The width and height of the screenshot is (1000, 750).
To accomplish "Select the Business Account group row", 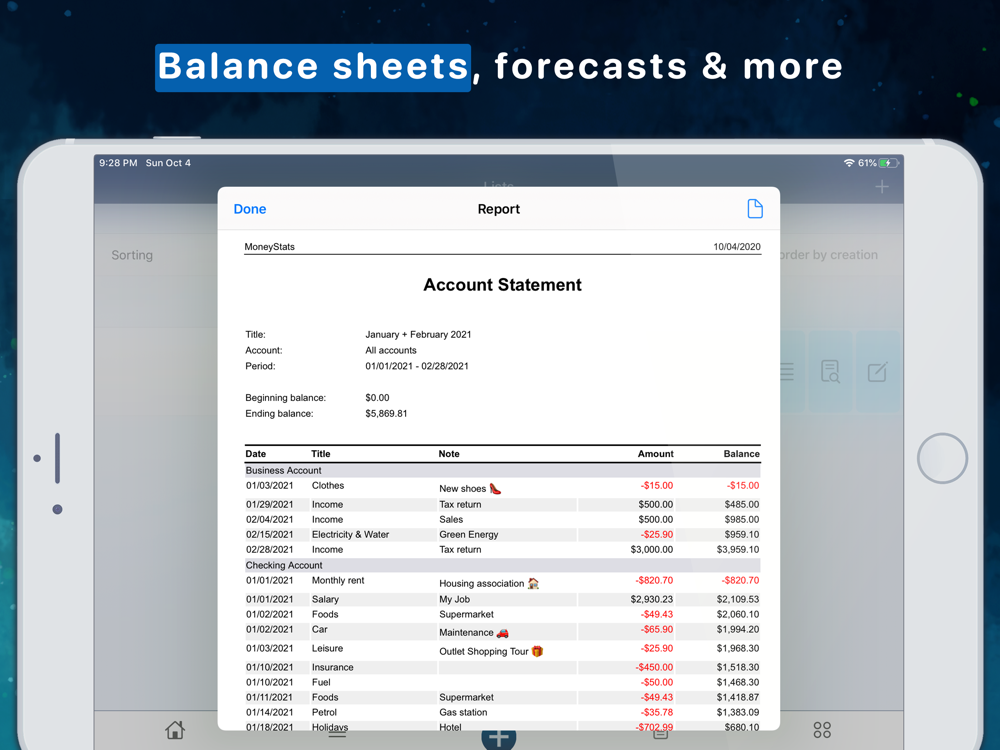I will [x=503, y=471].
